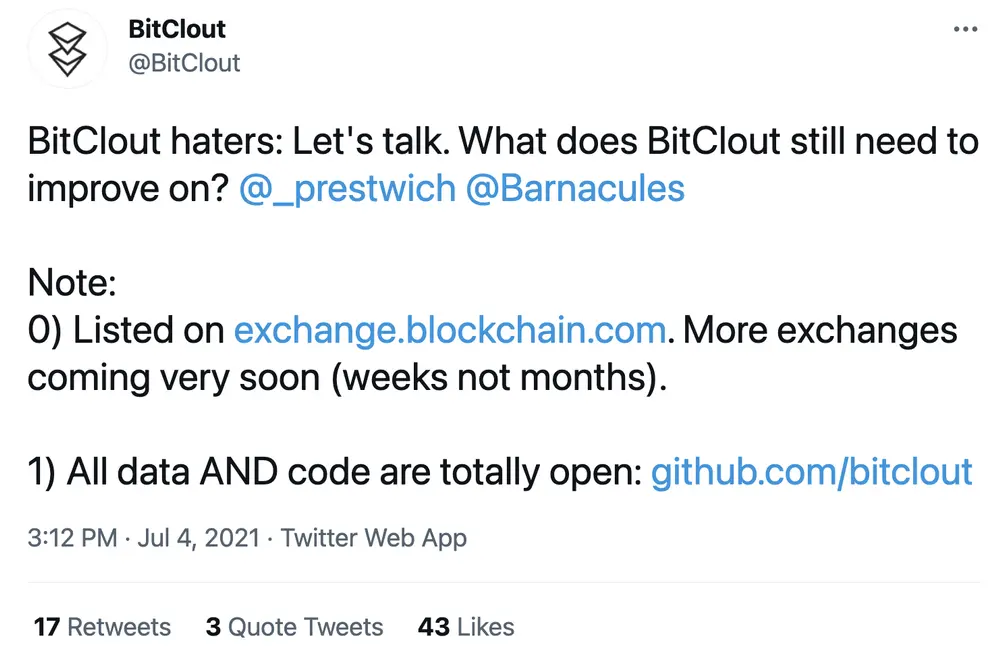
Task: View the @BitClout handle profile
Action: click(185, 63)
